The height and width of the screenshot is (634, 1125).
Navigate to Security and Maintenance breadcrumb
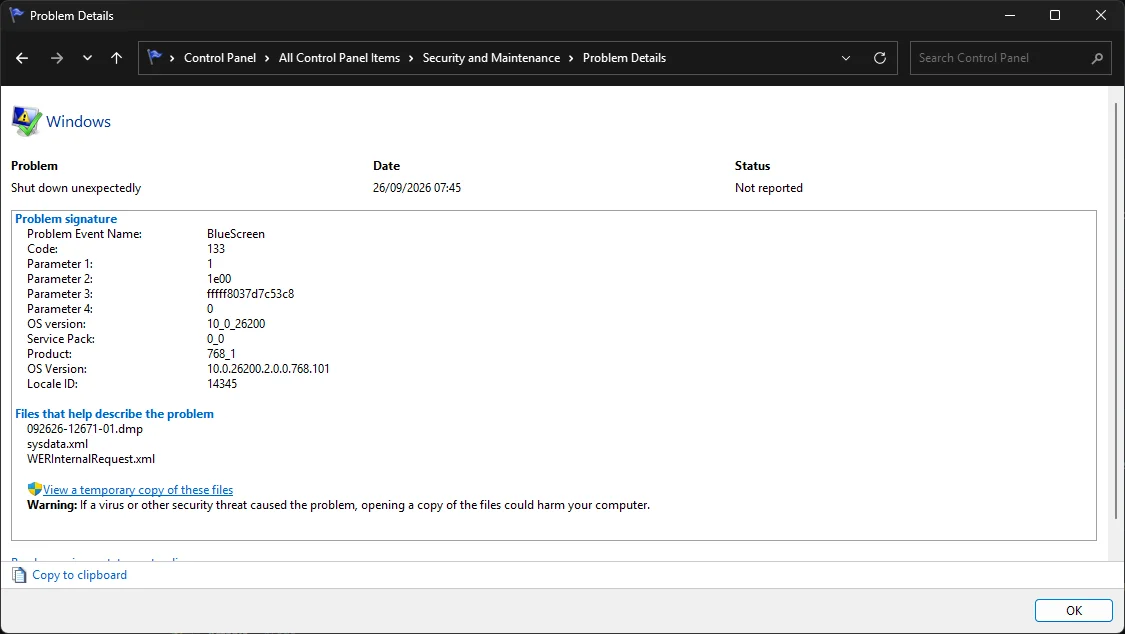(491, 58)
